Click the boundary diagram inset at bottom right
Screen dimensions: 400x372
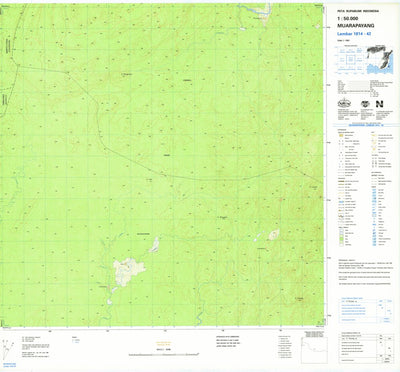[x=314, y=350]
